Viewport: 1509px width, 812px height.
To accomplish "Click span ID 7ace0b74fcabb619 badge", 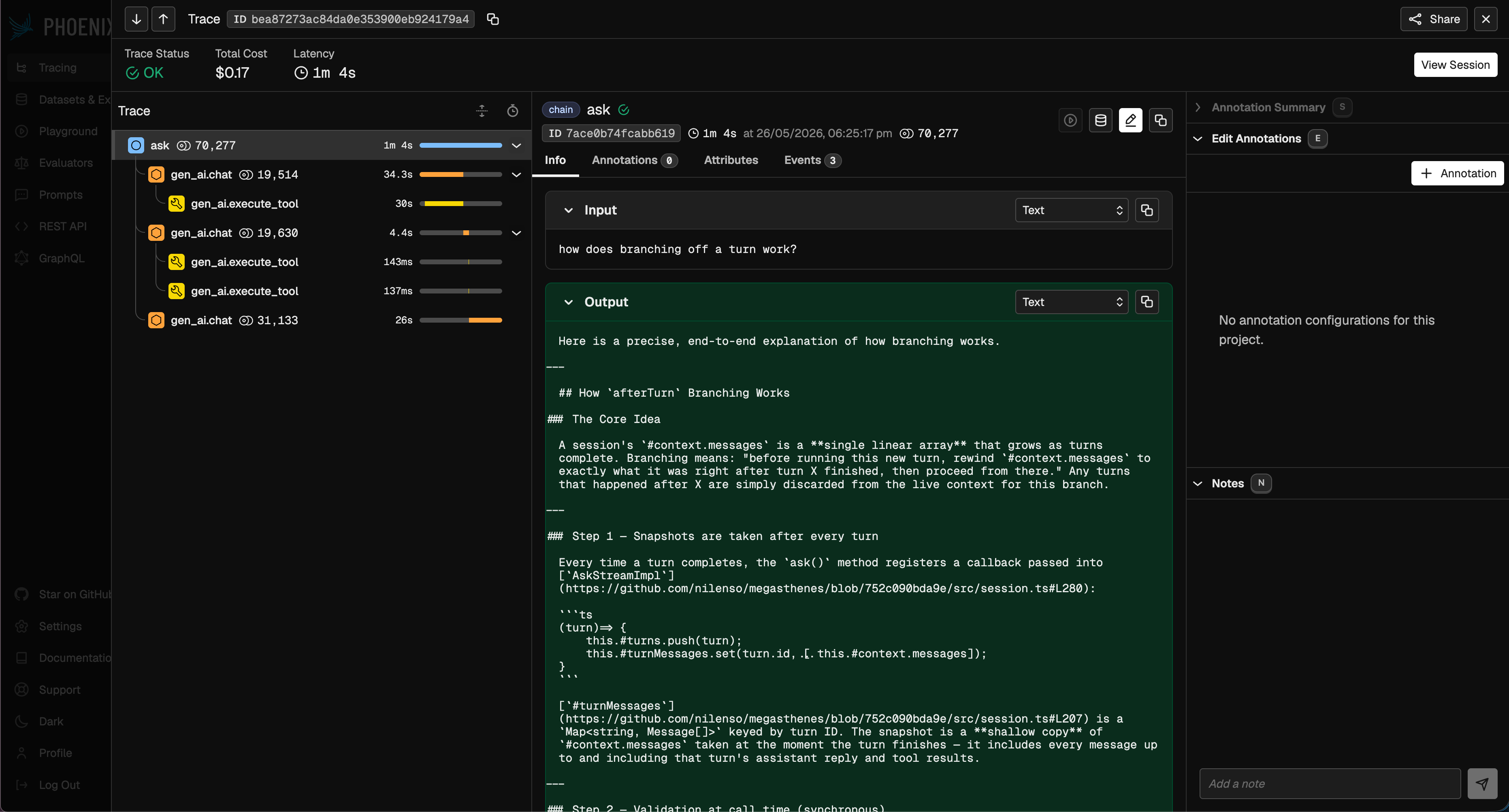I will pyautogui.click(x=611, y=134).
